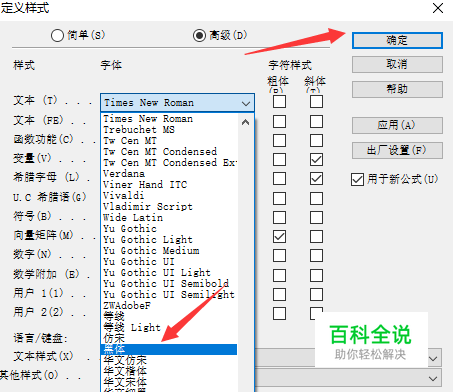
Task: Enable bold for 函数功能(C) row
Action: [x=279, y=140]
